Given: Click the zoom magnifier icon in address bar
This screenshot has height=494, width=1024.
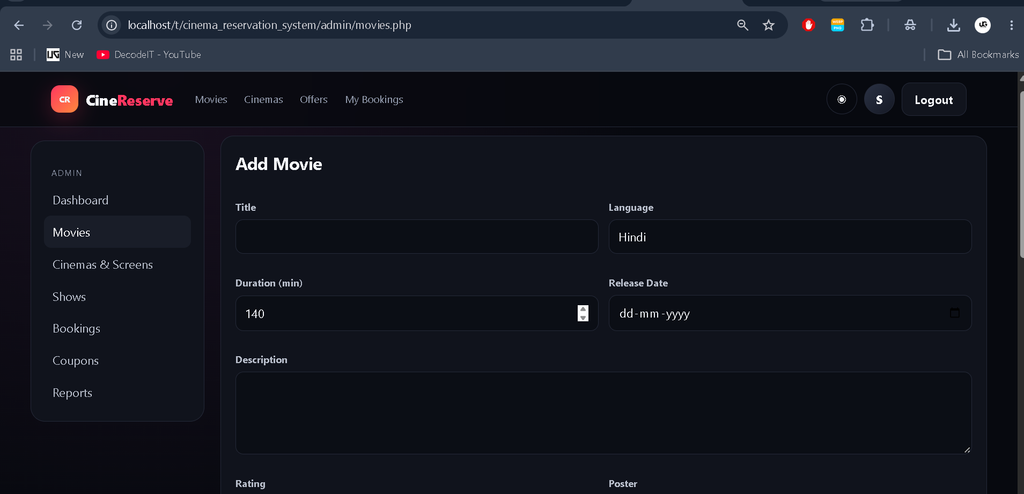Looking at the screenshot, I should coord(743,25).
